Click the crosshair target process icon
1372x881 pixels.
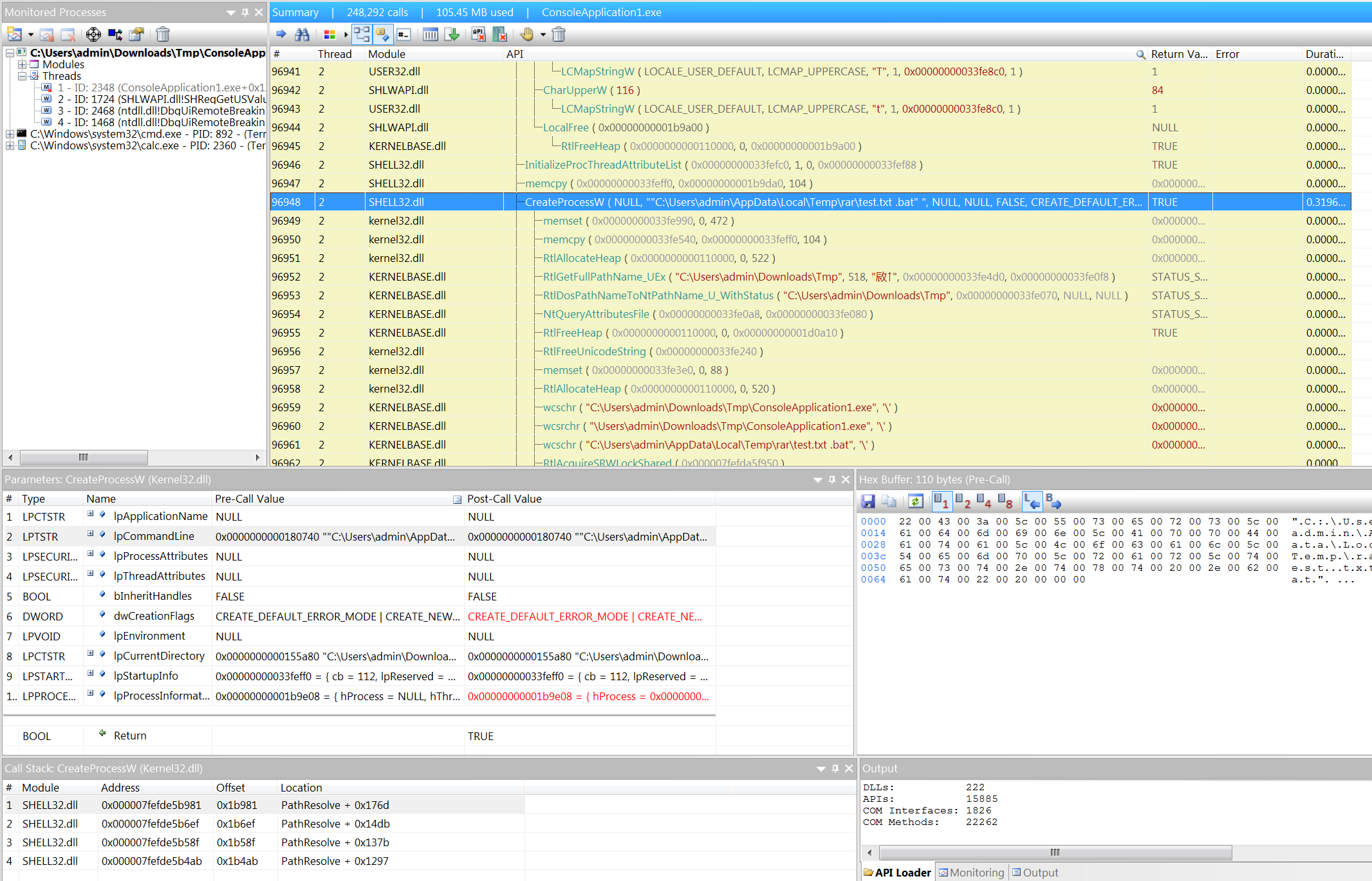[x=93, y=35]
